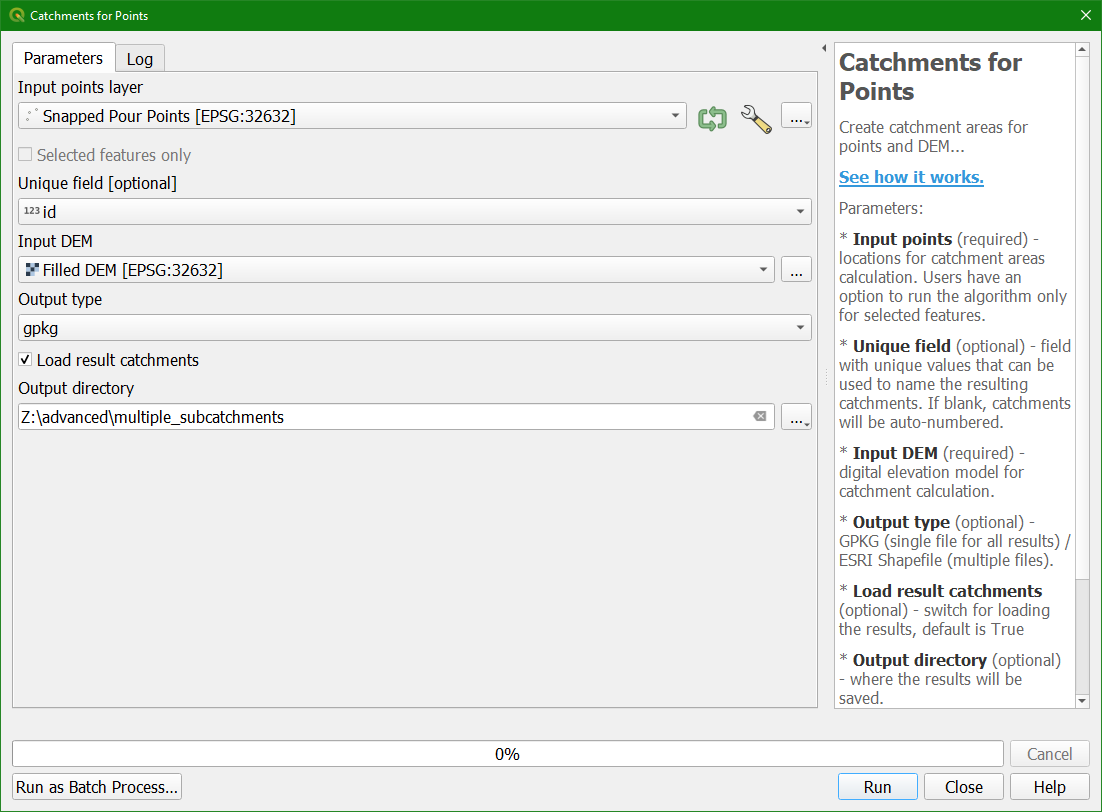
Task: Open the See how it works link
Action: tap(911, 177)
